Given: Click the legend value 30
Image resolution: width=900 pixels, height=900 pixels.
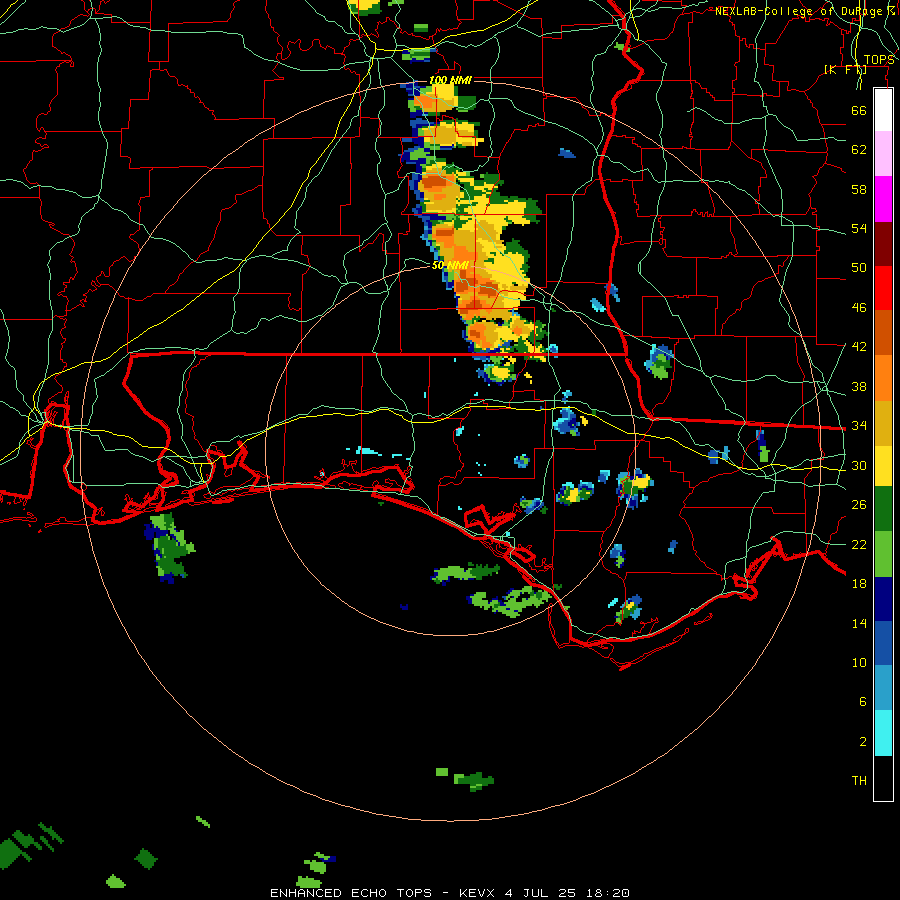Looking at the screenshot, I should [859, 465].
